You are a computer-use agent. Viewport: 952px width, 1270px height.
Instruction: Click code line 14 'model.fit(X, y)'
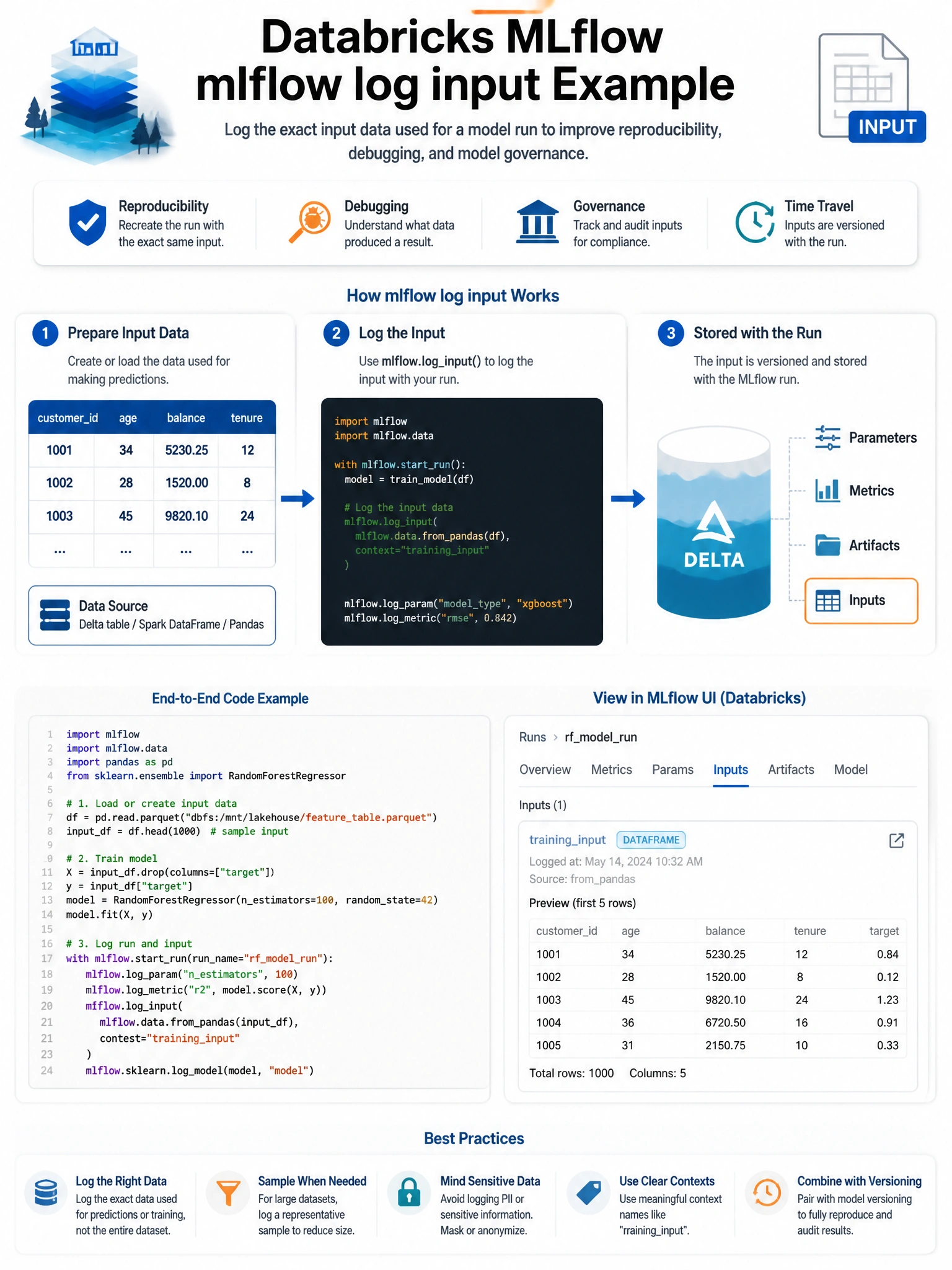click(109, 915)
